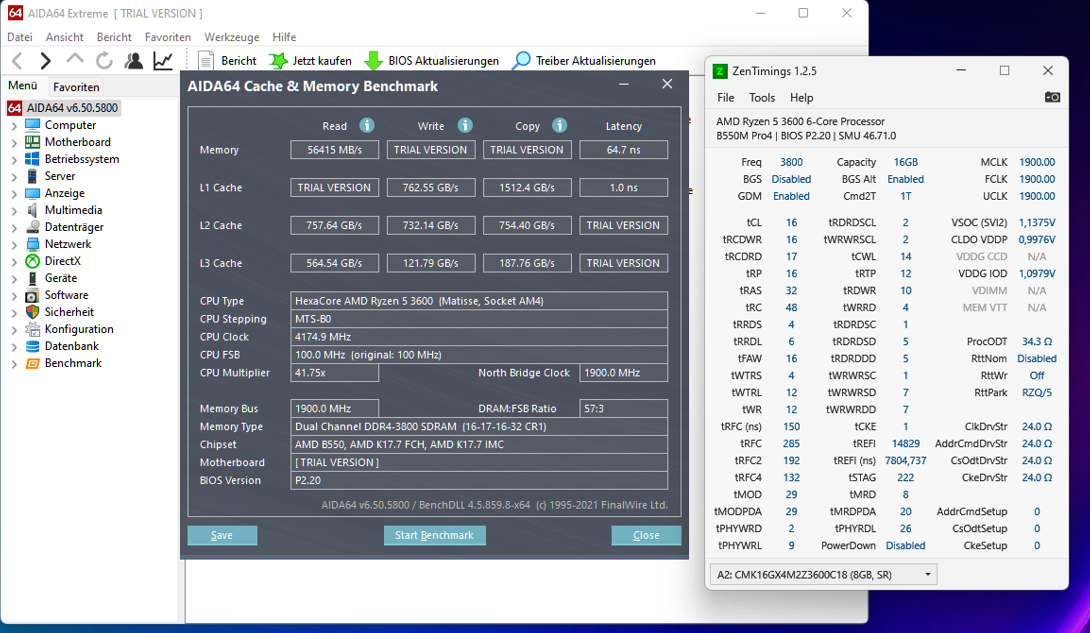Click the Treiber Aktualisierungen magnifier icon
The height and width of the screenshot is (633, 1090).
pos(521,61)
